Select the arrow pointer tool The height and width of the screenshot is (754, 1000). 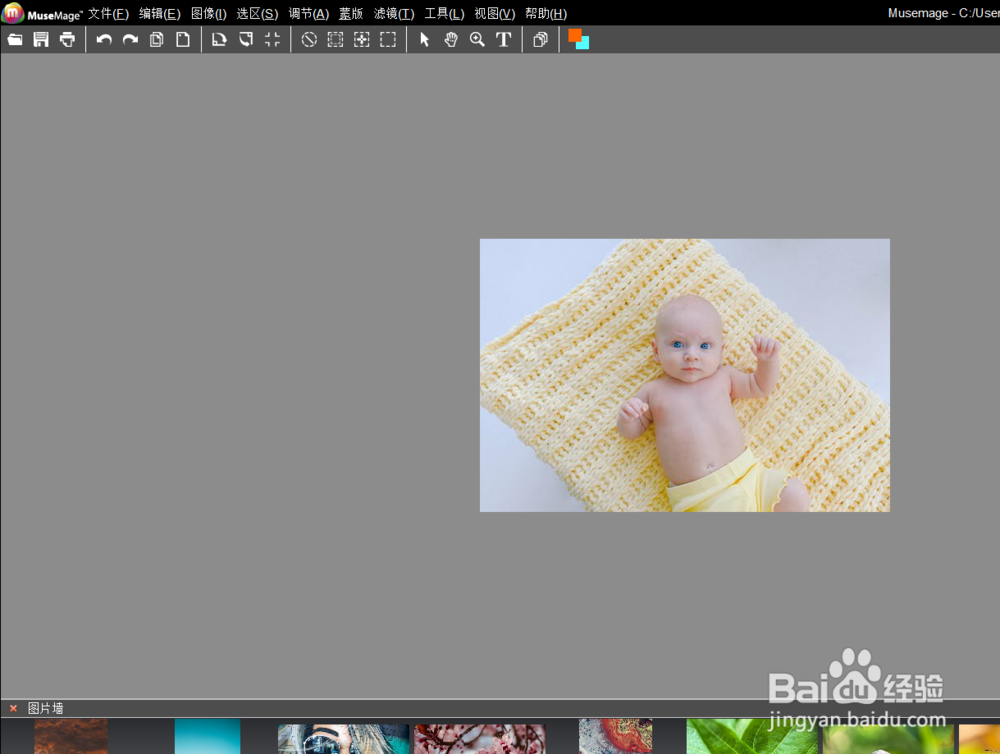(425, 40)
